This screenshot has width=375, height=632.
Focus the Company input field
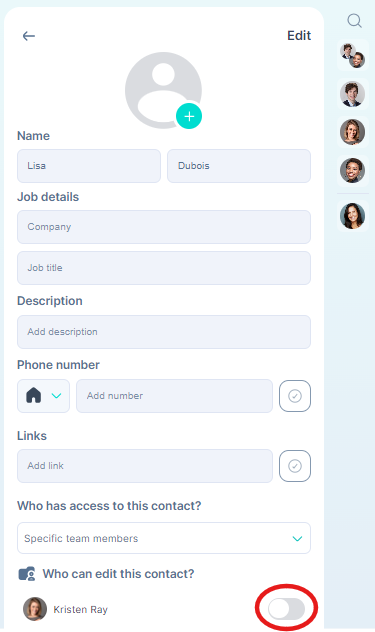pos(164,227)
